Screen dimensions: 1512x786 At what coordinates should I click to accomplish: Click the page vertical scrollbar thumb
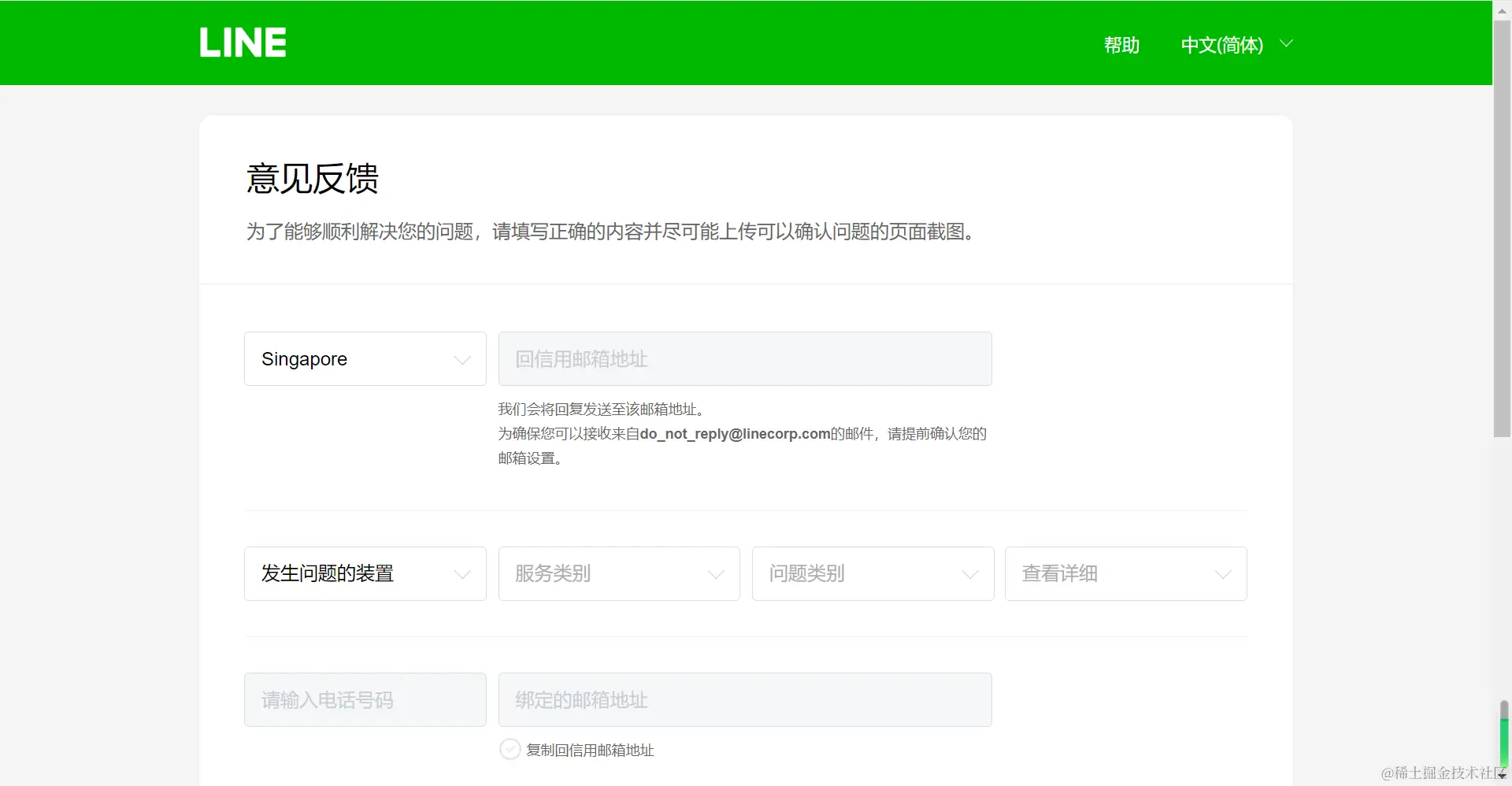(x=1503, y=228)
